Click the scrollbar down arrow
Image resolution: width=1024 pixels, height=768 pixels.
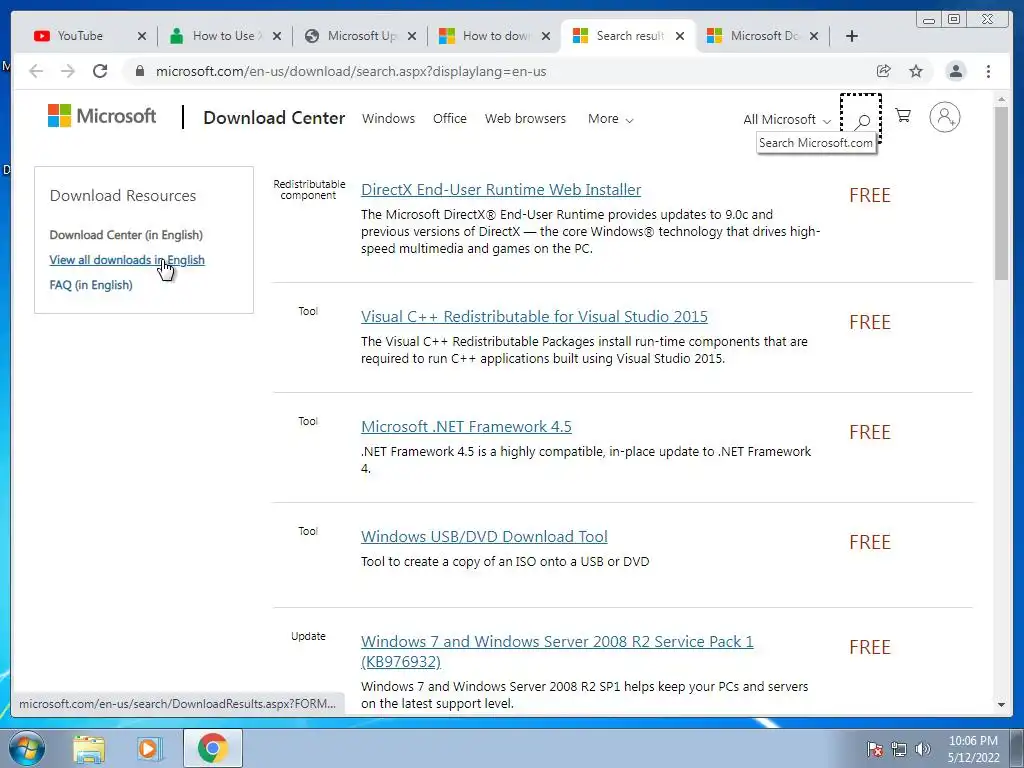[x=1001, y=705]
